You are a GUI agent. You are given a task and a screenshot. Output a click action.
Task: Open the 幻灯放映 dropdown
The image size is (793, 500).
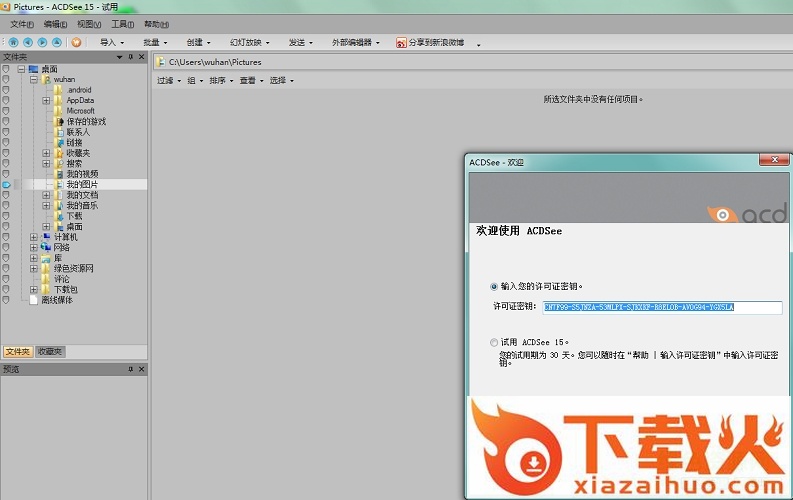[250, 42]
